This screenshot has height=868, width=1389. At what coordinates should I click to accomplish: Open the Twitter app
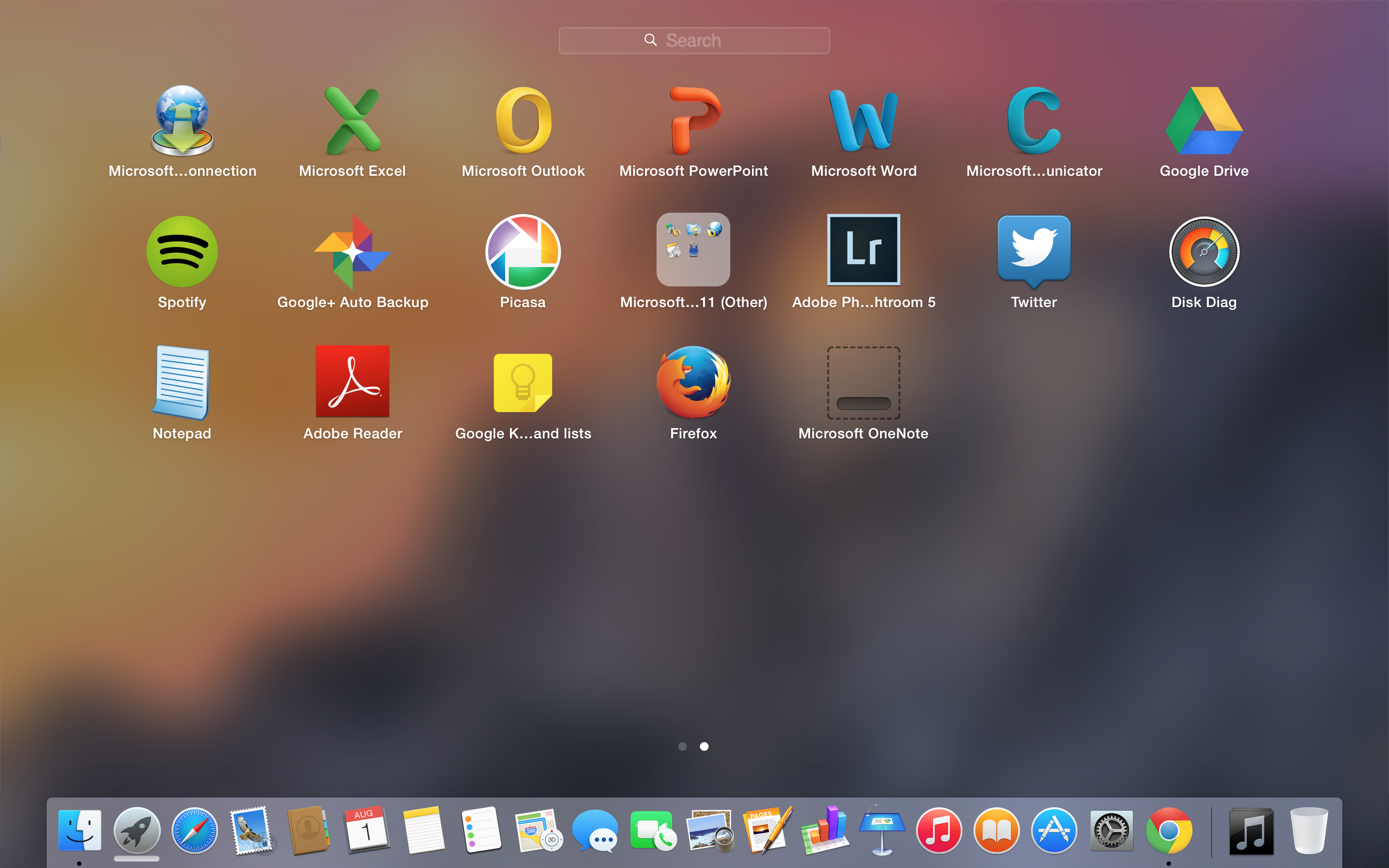click(1034, 251)
